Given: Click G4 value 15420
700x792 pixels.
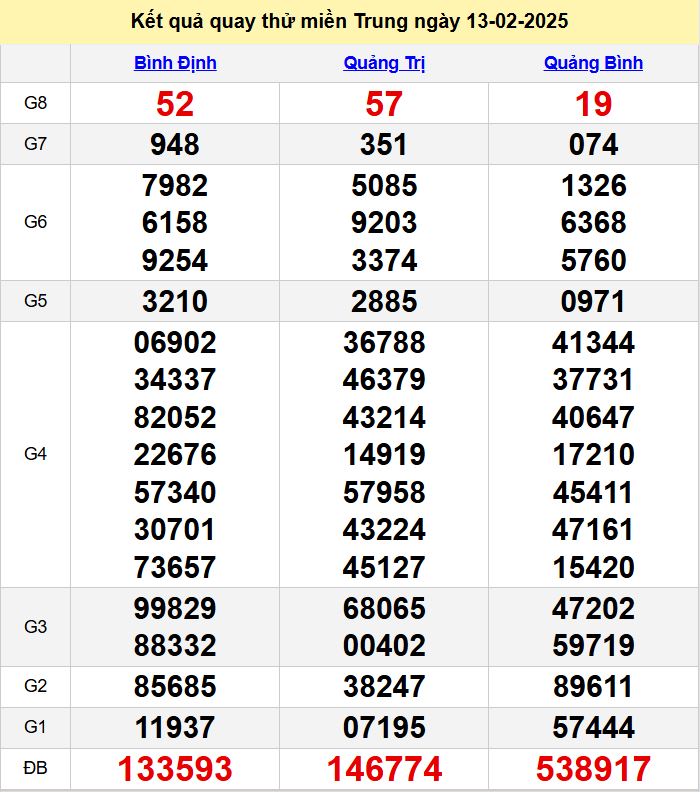Looking at the screenshot, I should pyautogui.click(x=593, y=567).
